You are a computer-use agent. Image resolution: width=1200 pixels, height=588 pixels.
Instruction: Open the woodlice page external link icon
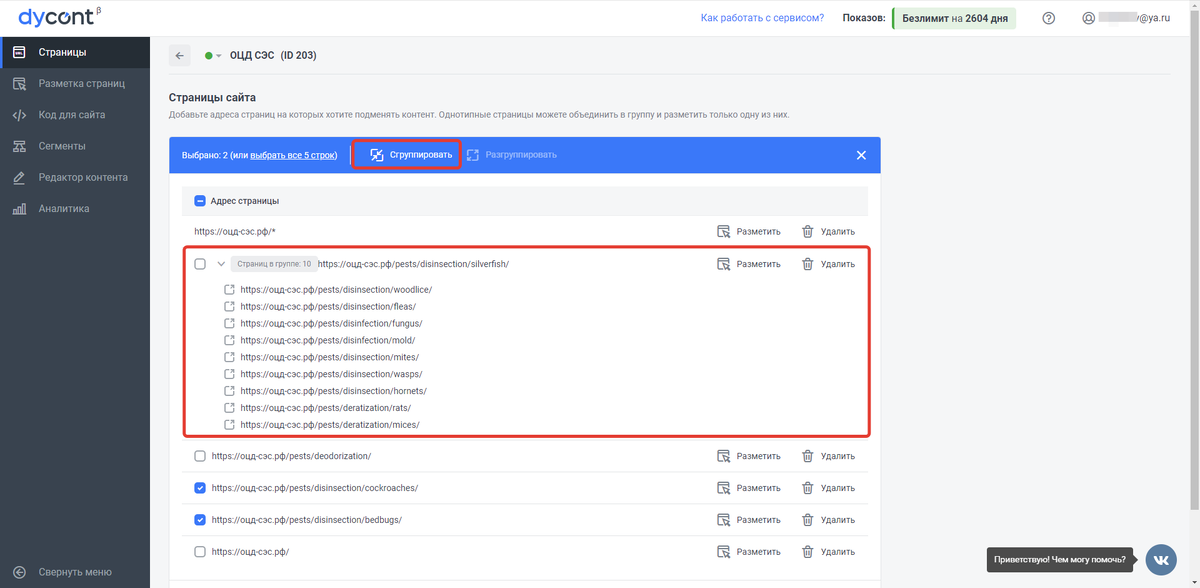(x=229, y=290)
